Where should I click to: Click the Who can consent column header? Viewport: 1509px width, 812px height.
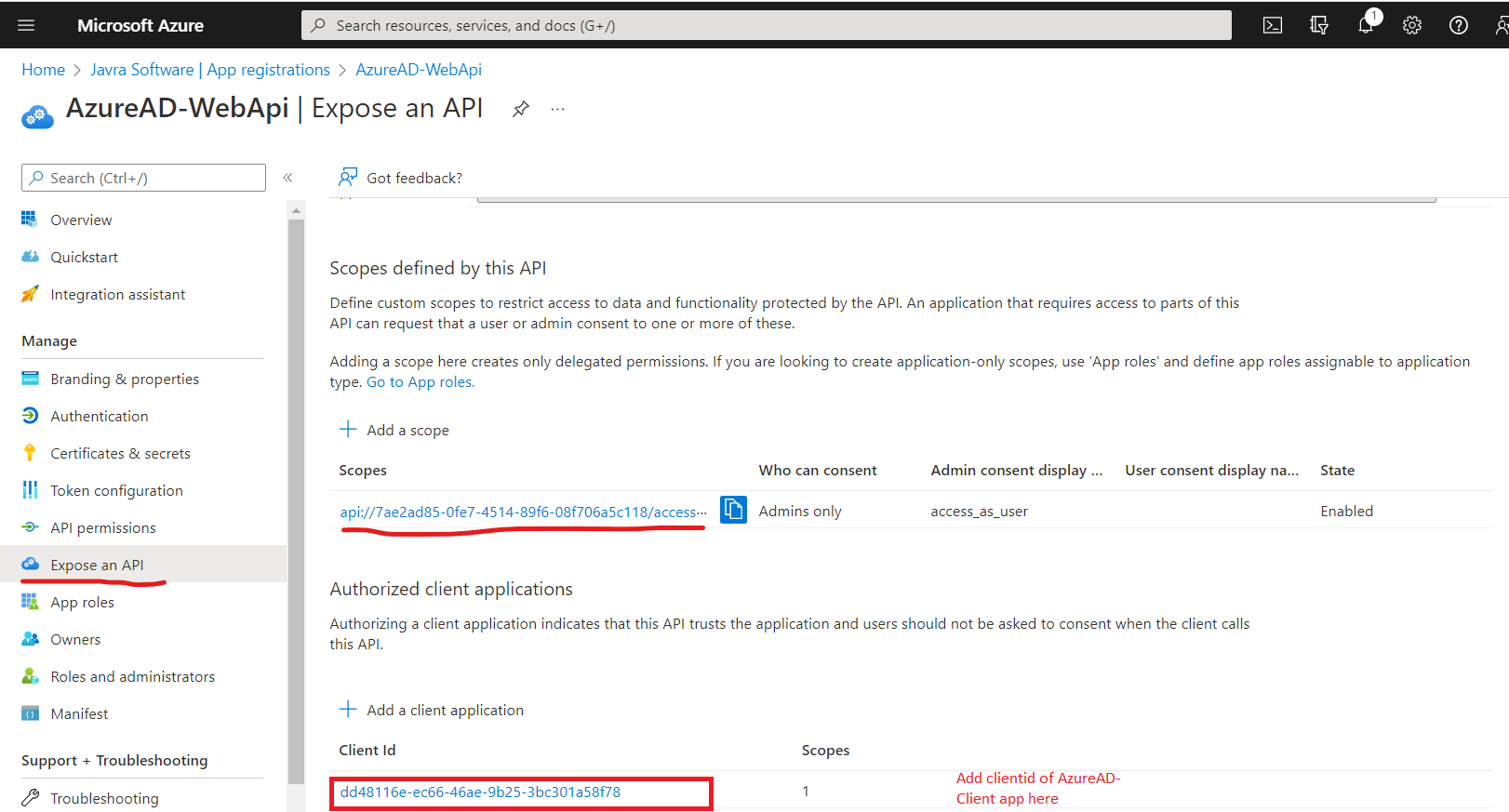(818, 471)
